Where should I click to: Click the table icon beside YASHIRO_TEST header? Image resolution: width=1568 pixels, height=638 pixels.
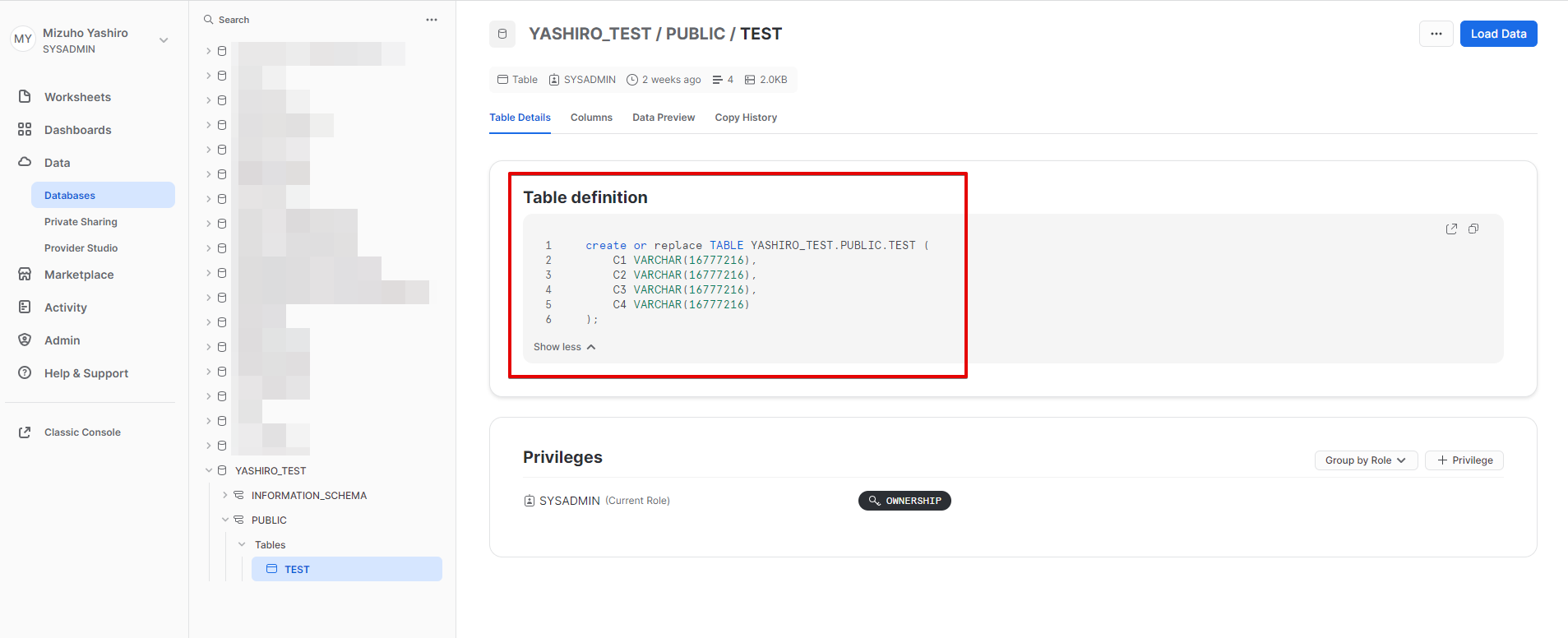pos(502,34)
